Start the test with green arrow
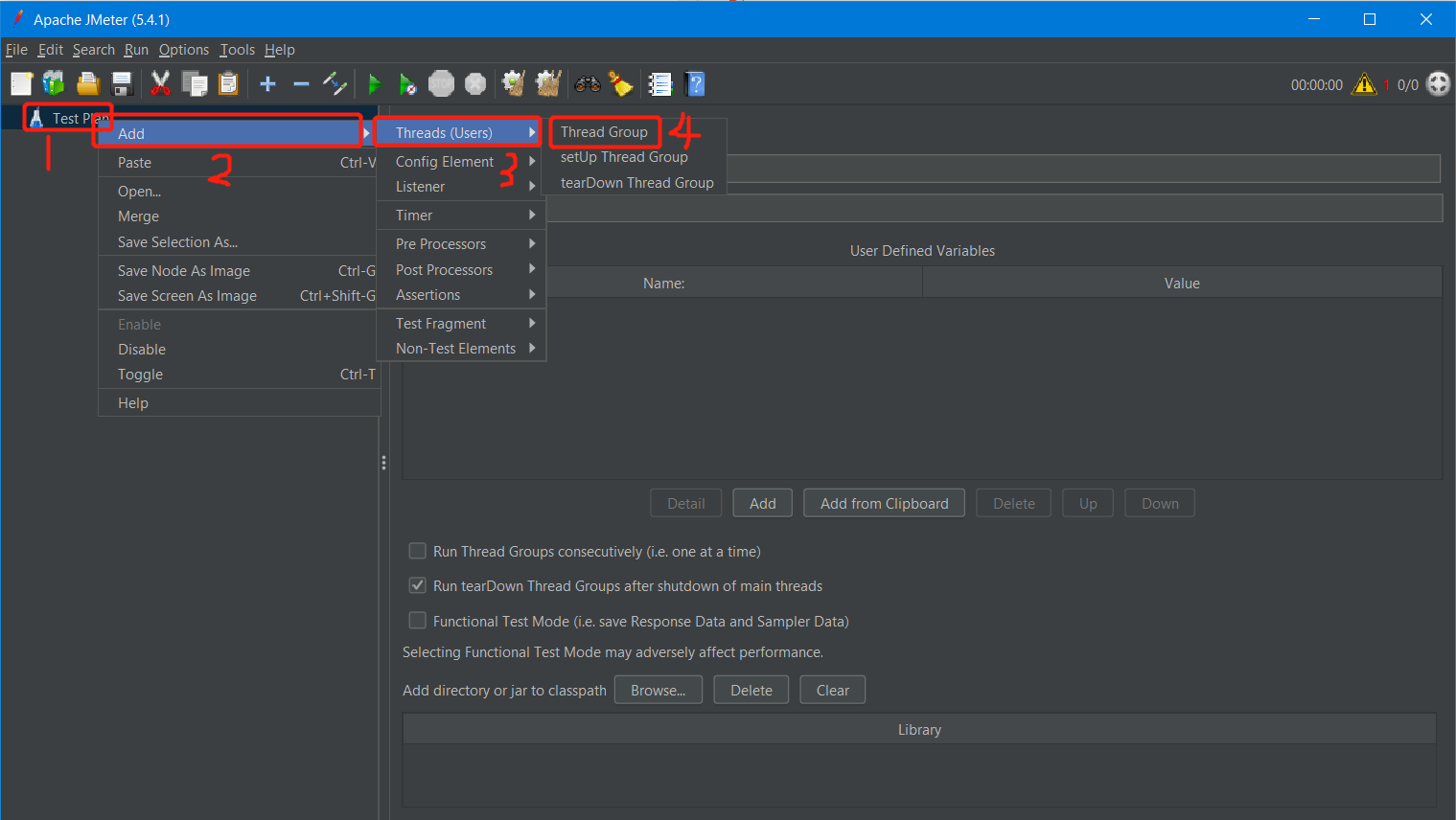1456x820 pixels. click(375, 84)
